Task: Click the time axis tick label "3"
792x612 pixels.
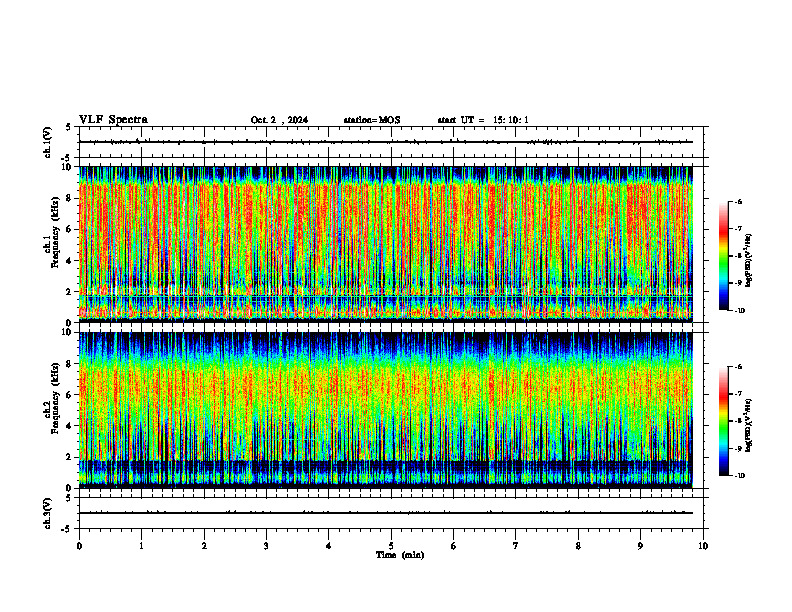Action: click(266, 546)
